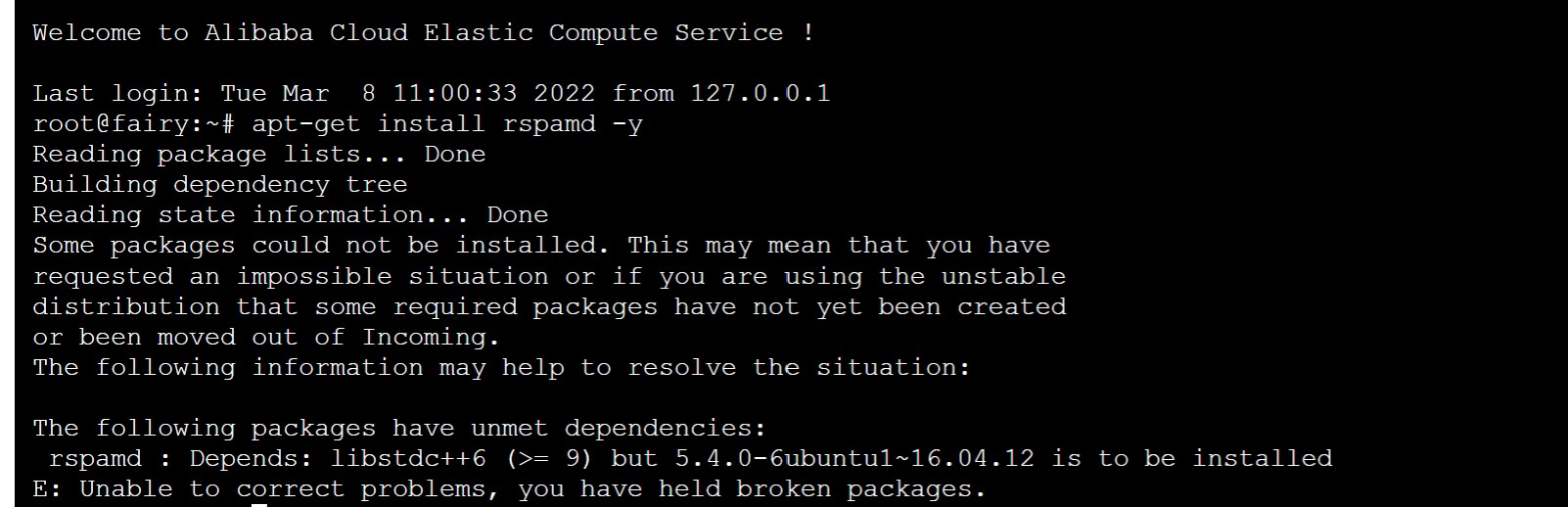Click the "unstable" word in the output
This screenshot has width=1568, height=507.
click(1003, 277)
